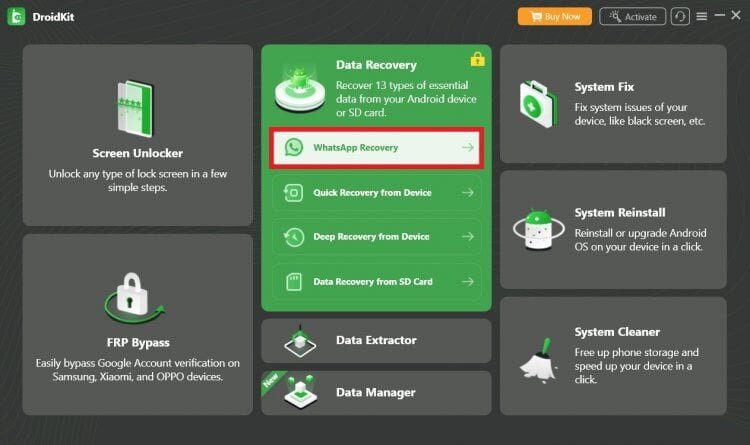
Task: Click the arrow beside Quick Recovery from Device
Action: pos(468,192)
